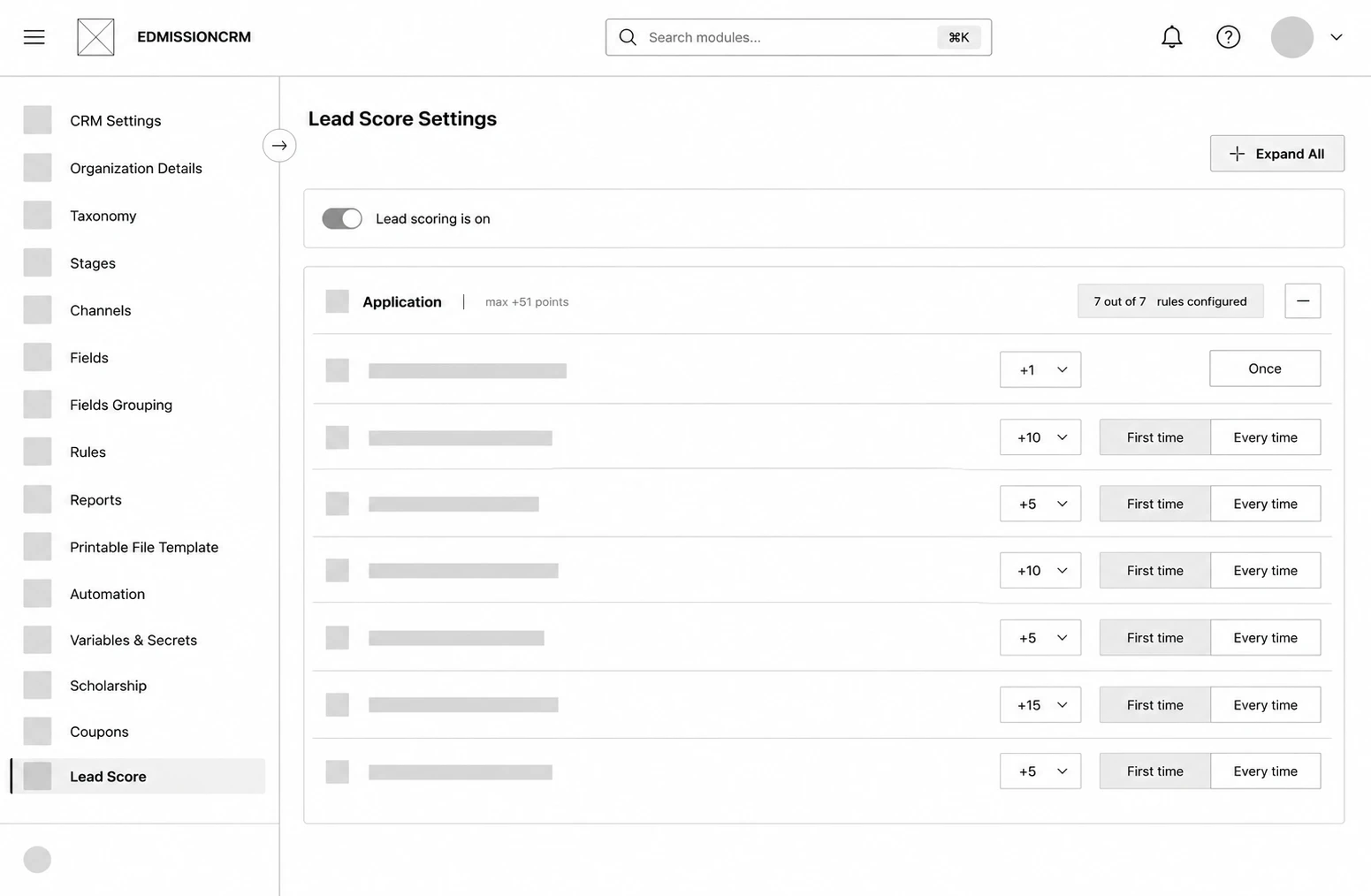This screenshot has height=896, width=1371.
Task: Click the EdmissionCRM logo image
Action: [95, 37]
